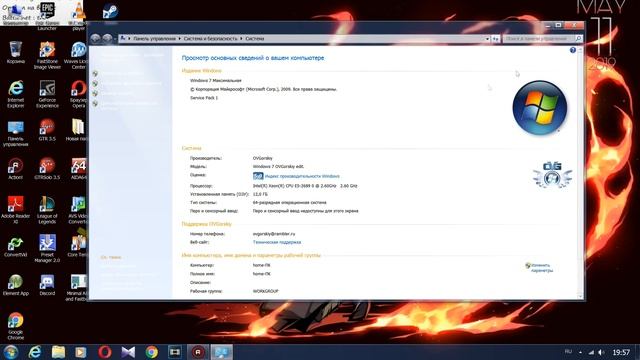The image size is (640, 360).
Task: Click the System window vertical scrollbar
Action: click(580, 173)
